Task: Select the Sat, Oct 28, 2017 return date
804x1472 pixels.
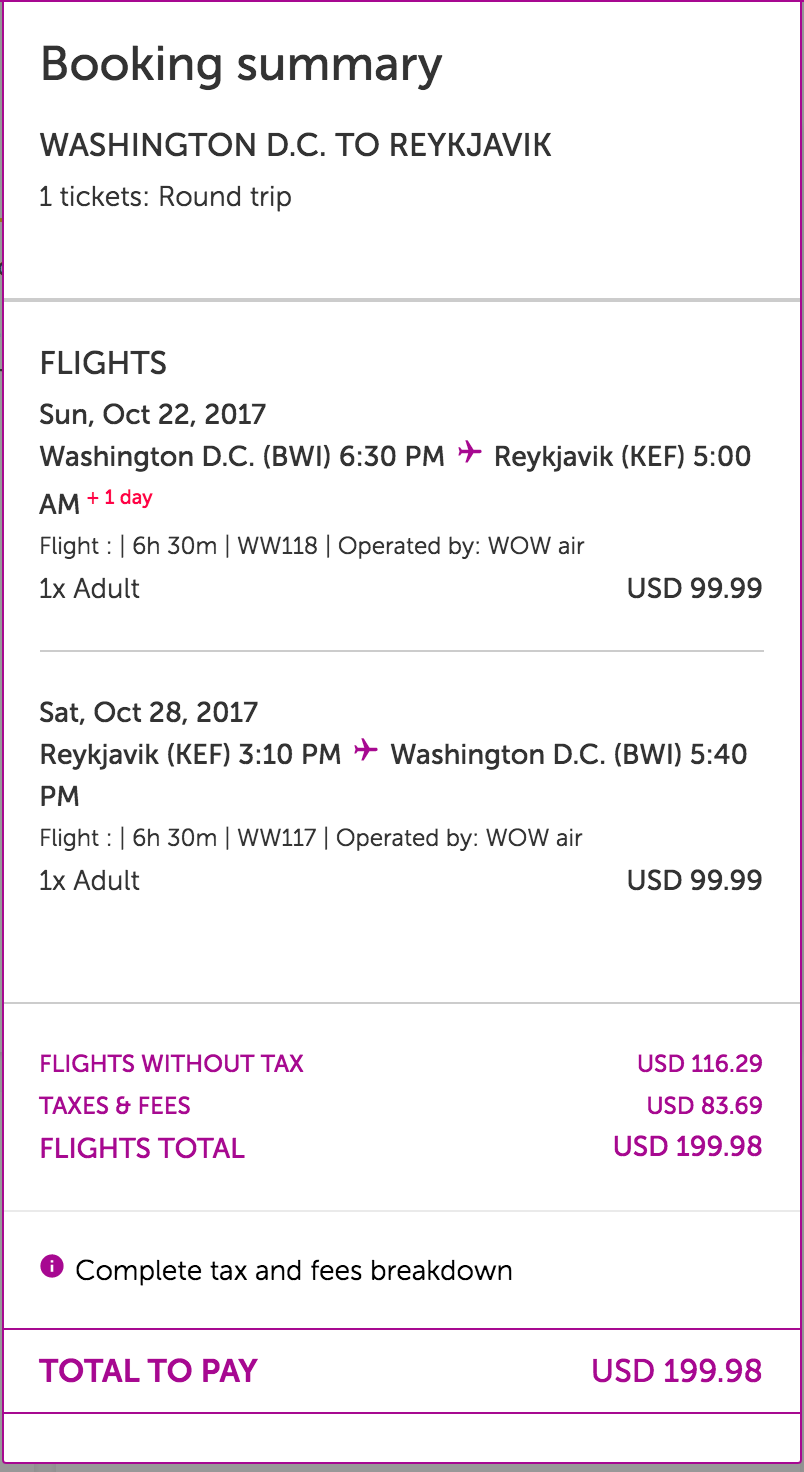Action: tap(149, 712)
